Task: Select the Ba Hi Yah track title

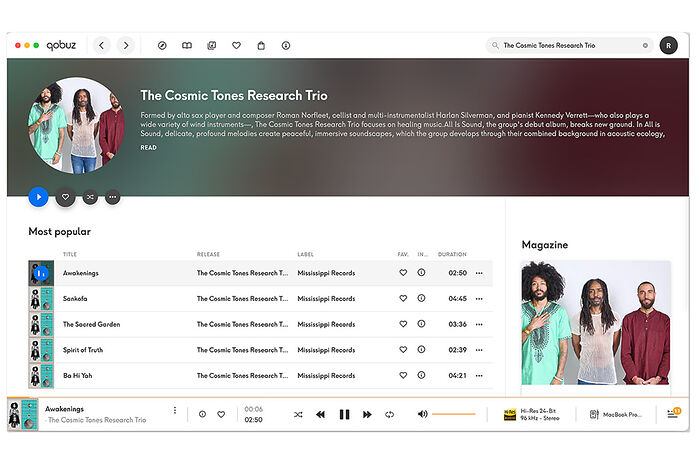Action: [x=78, y=376]
